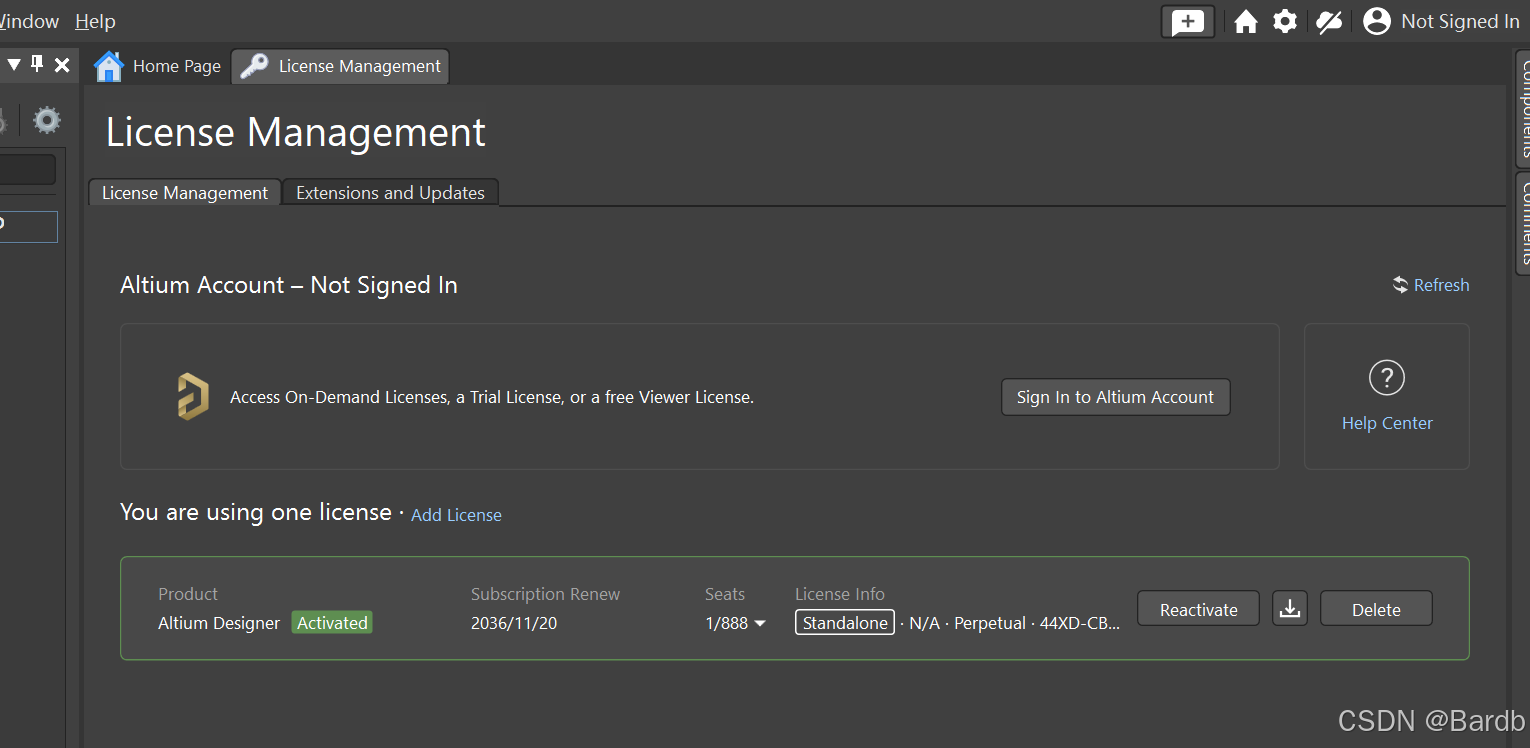Click the gold Altium logo icon
Viewport: 1530px width, 748px height.
[193, 396]
